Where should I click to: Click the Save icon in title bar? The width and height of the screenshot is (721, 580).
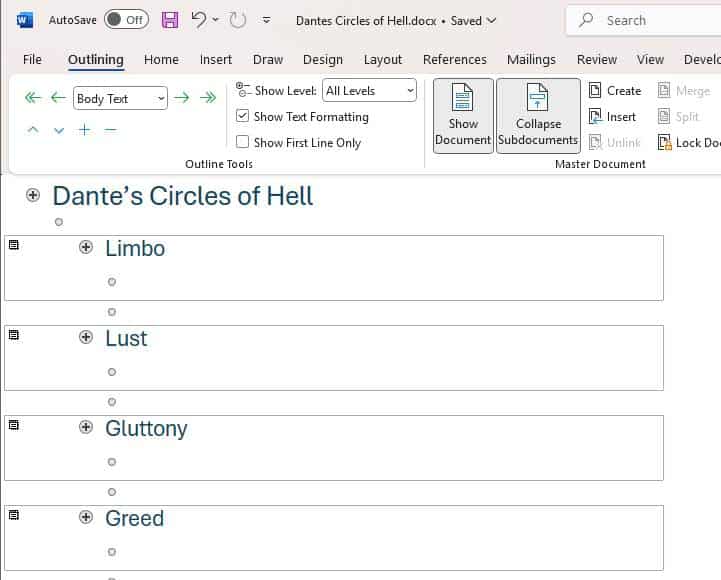170,20
